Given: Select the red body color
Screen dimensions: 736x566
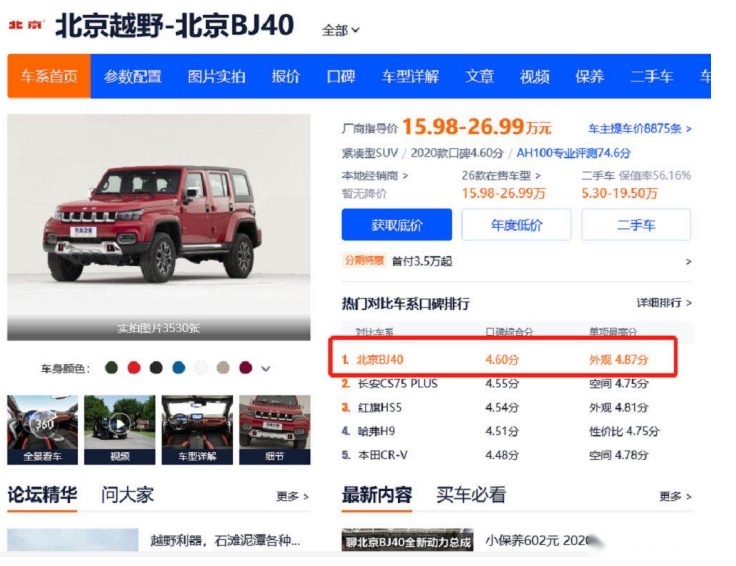Looking at the screenshot, I should click(x=134, y=367).
